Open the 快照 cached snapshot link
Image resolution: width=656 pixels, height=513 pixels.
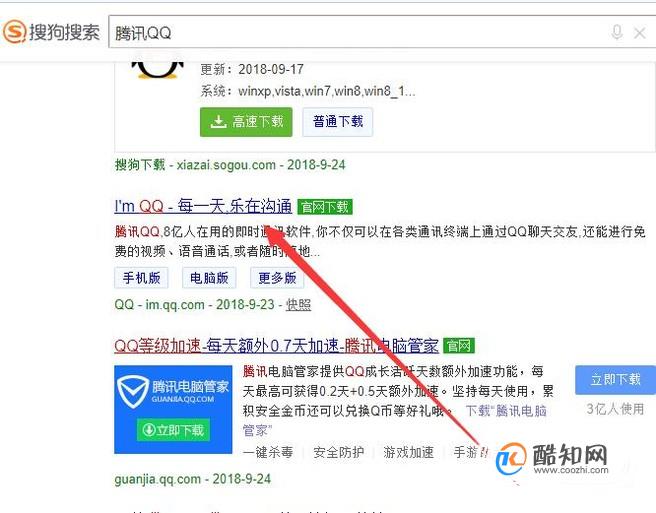point(298,305)
